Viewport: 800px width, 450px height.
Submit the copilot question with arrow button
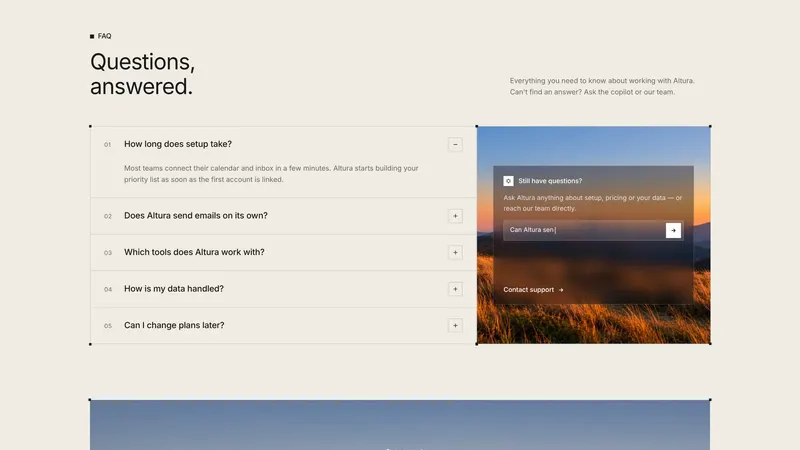coord(673,231)
